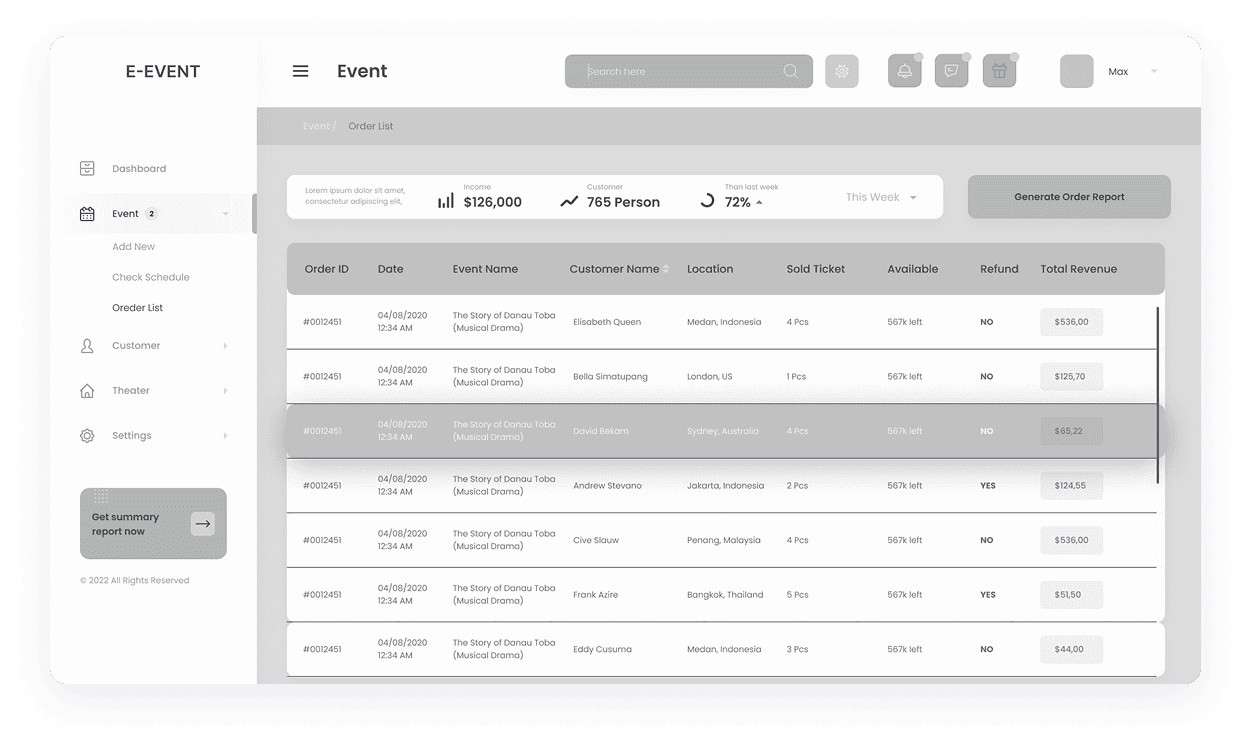Click the hamburger menu icon next to Event
Viewport: 1251px width, 748px height.
point(300,70)
